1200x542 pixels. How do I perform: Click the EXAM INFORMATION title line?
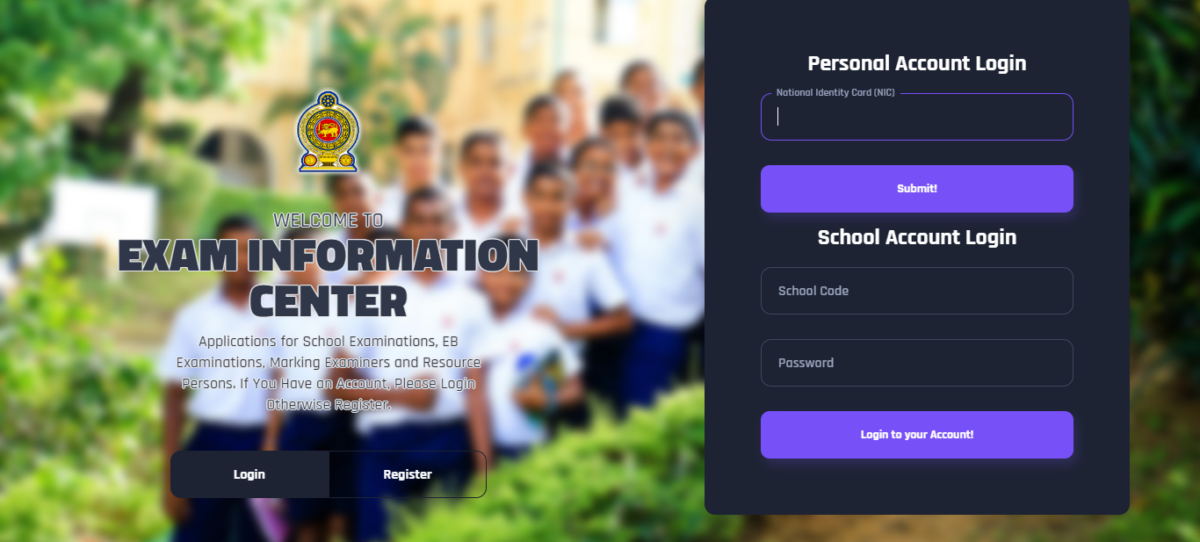pyautogui.click(x=328, y=256)
